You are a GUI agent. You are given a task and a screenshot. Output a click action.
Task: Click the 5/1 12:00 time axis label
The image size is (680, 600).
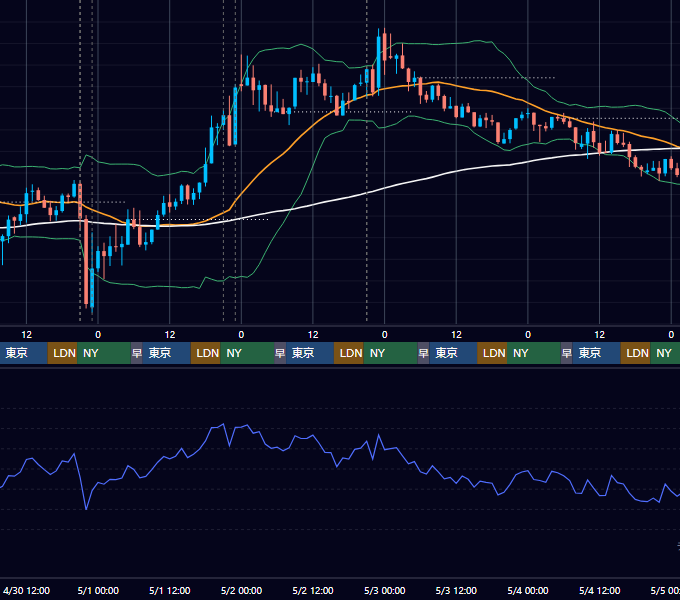point(170,590)
